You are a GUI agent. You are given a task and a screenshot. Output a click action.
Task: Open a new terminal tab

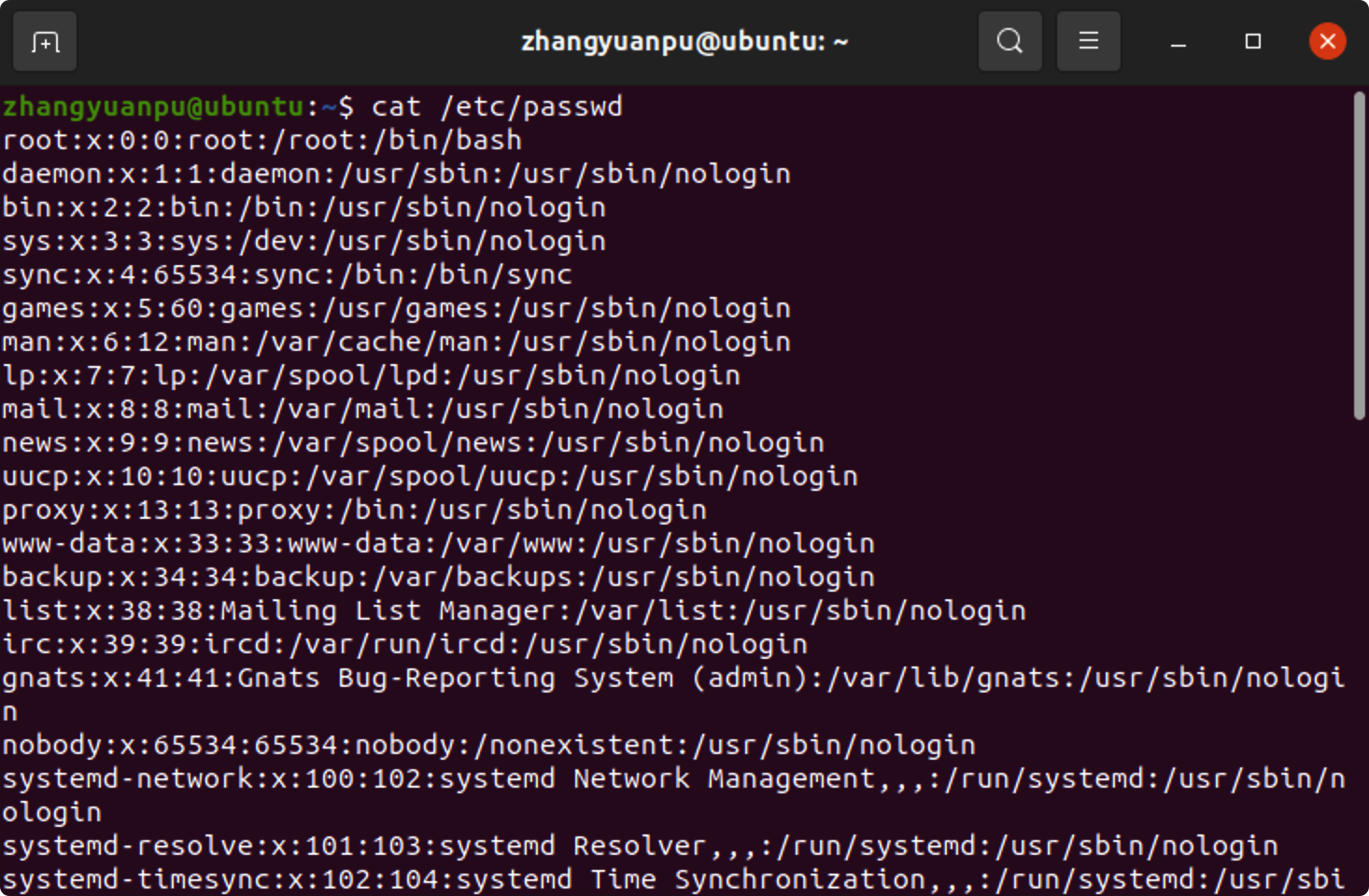[x=43, y=41]
